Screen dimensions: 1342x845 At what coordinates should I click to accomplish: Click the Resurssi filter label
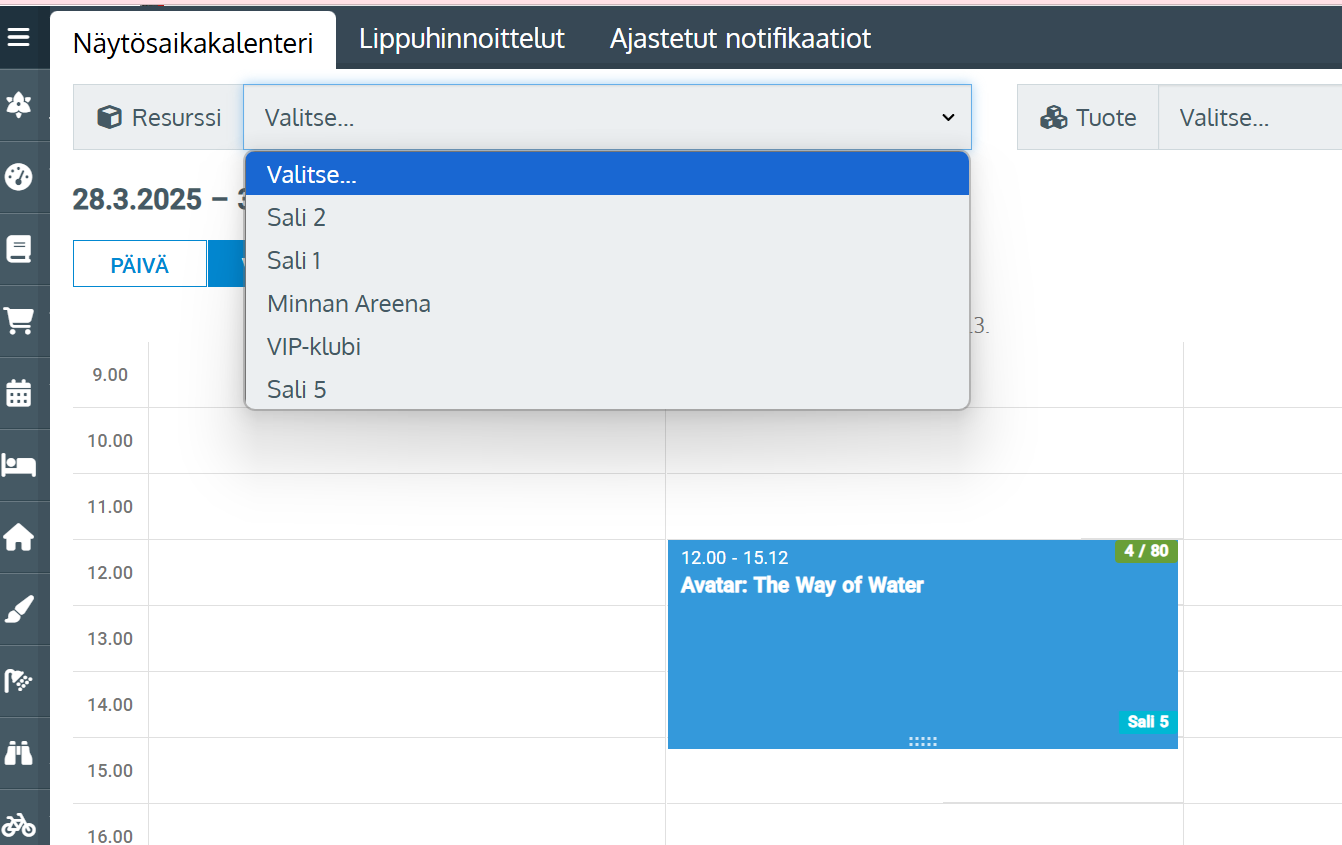coord(177,118)
